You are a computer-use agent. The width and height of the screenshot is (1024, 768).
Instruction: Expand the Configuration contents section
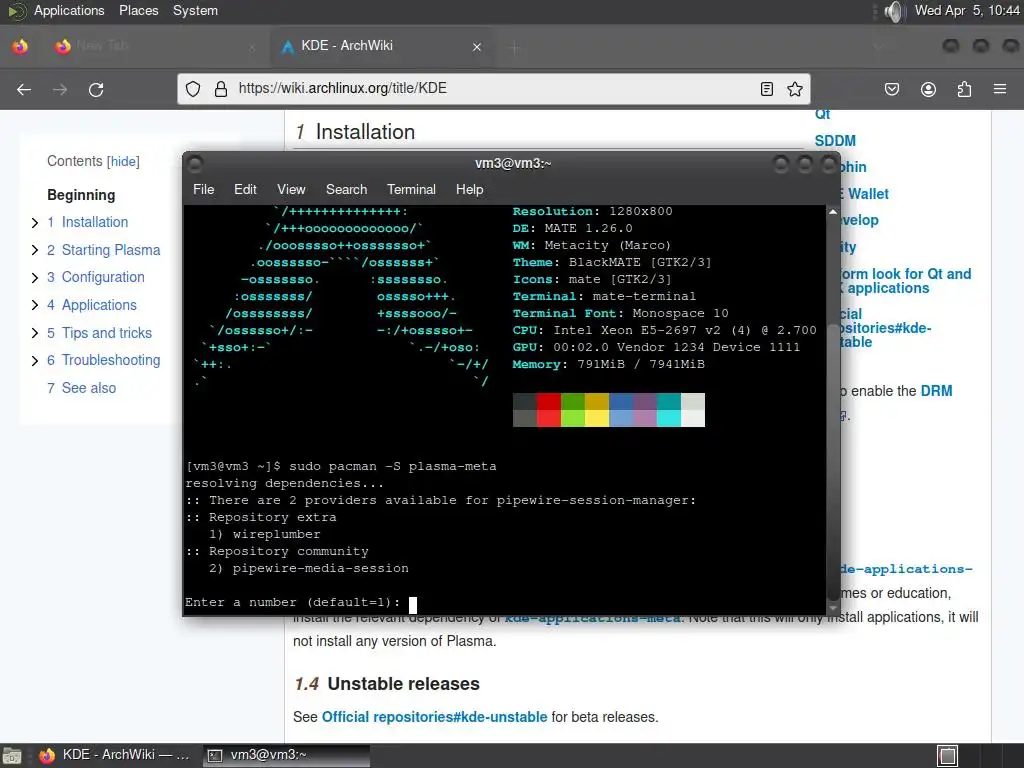(35, 278)
